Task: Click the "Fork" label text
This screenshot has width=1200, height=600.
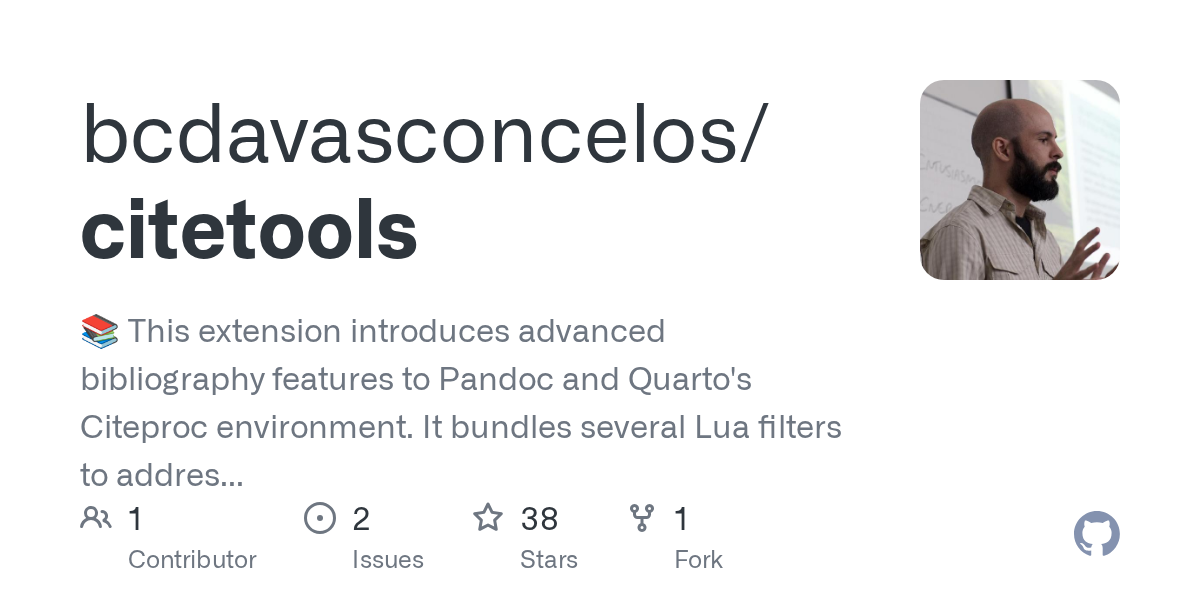Action: tap(698, 560)
